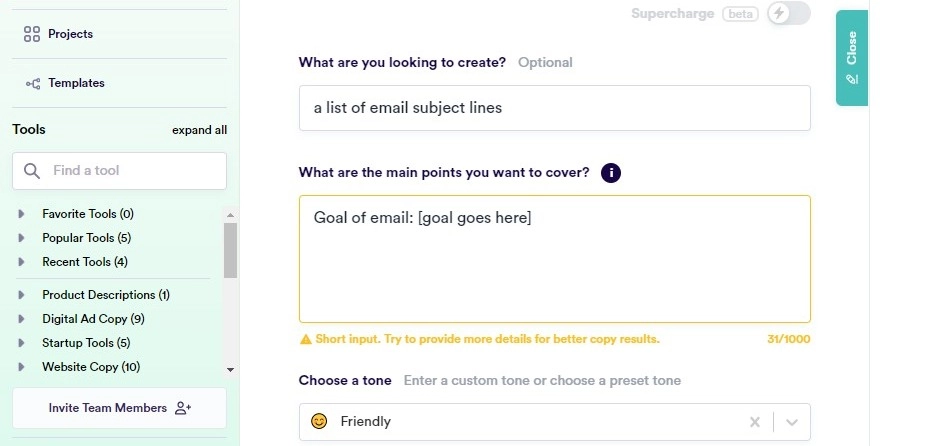Screen dimensions: 935x446
Task: Open the Projects grid icon
Action: click(31, 34)
